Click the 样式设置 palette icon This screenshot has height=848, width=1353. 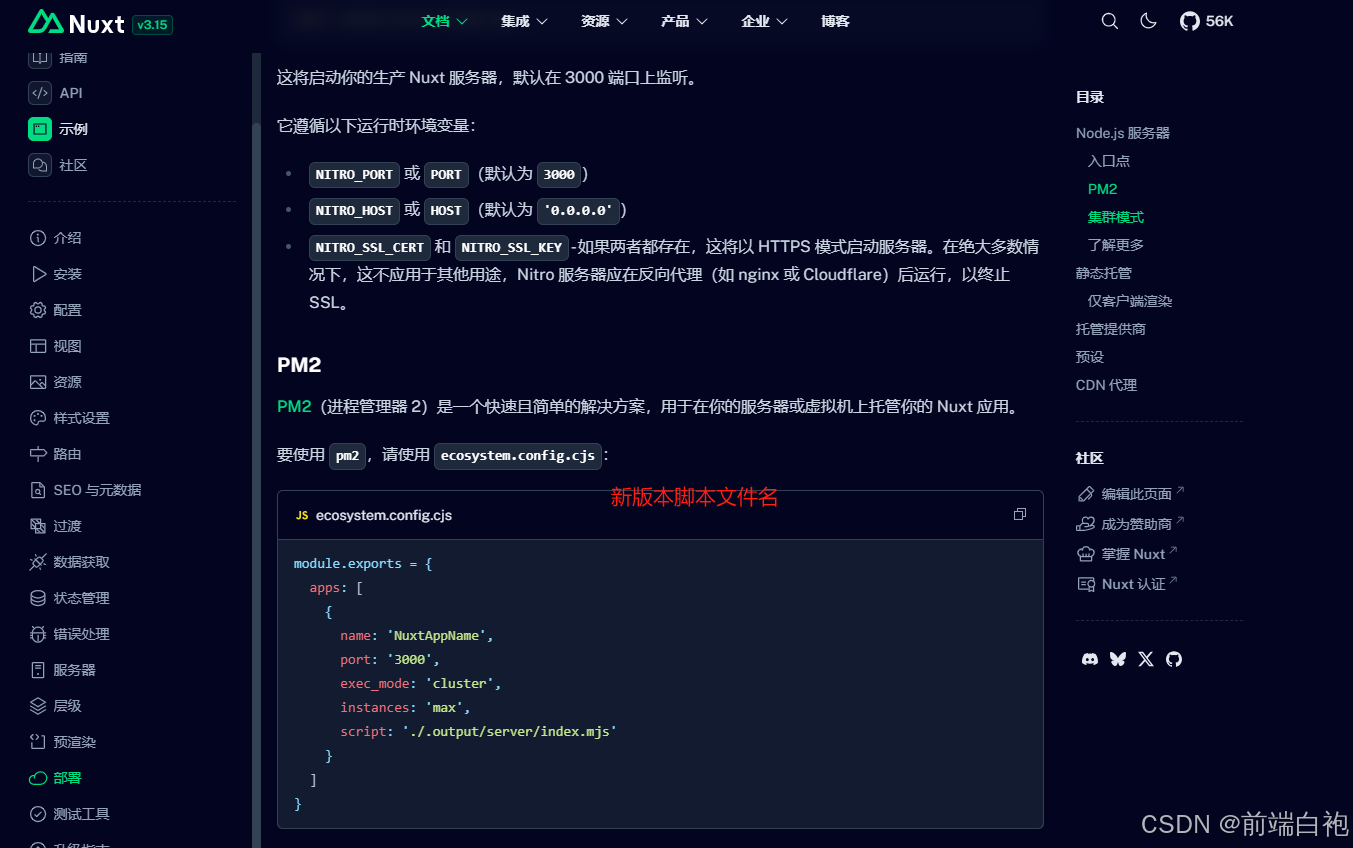pos(38,418)
